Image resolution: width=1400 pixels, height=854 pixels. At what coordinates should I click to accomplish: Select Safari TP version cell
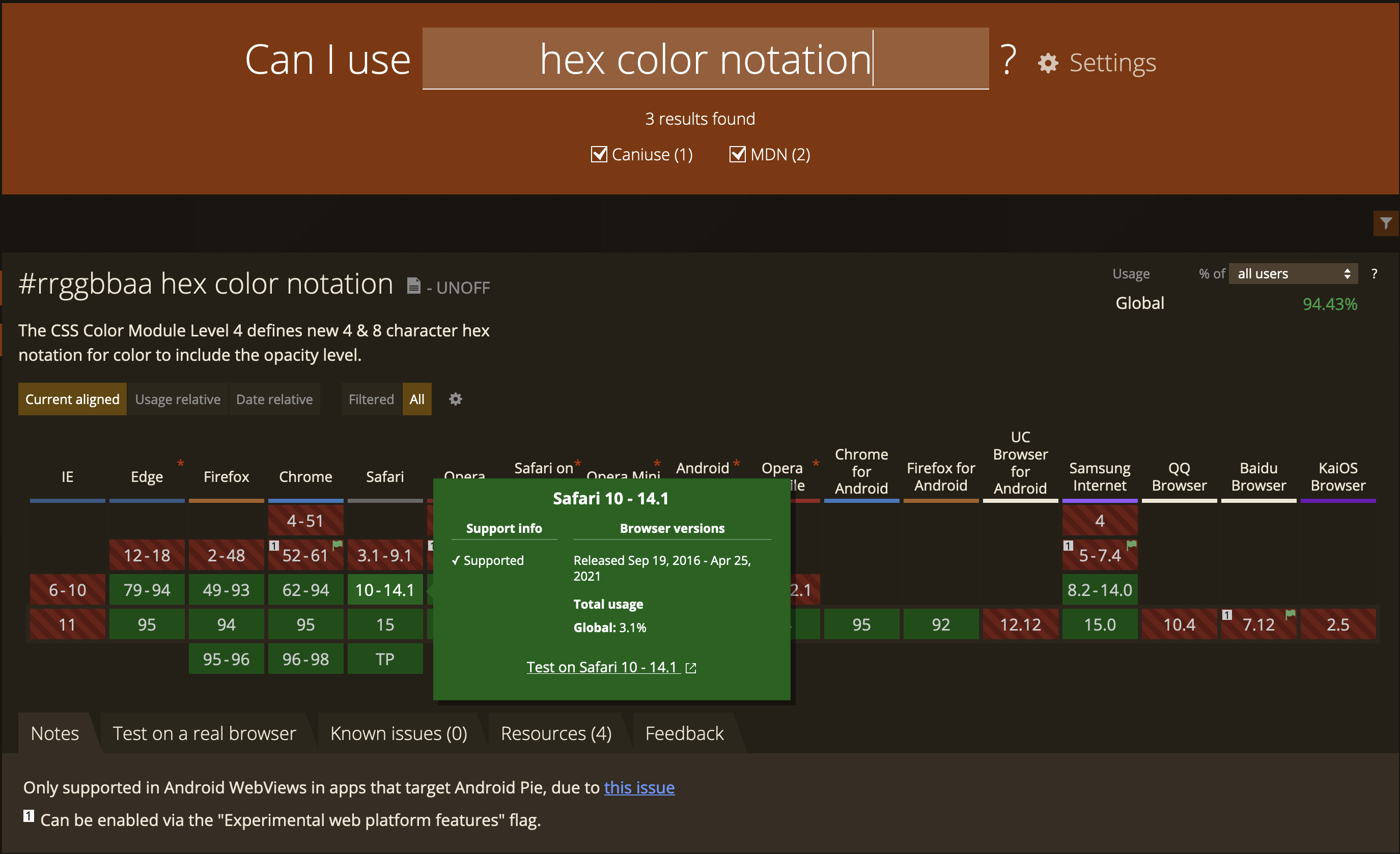point(385,659)
